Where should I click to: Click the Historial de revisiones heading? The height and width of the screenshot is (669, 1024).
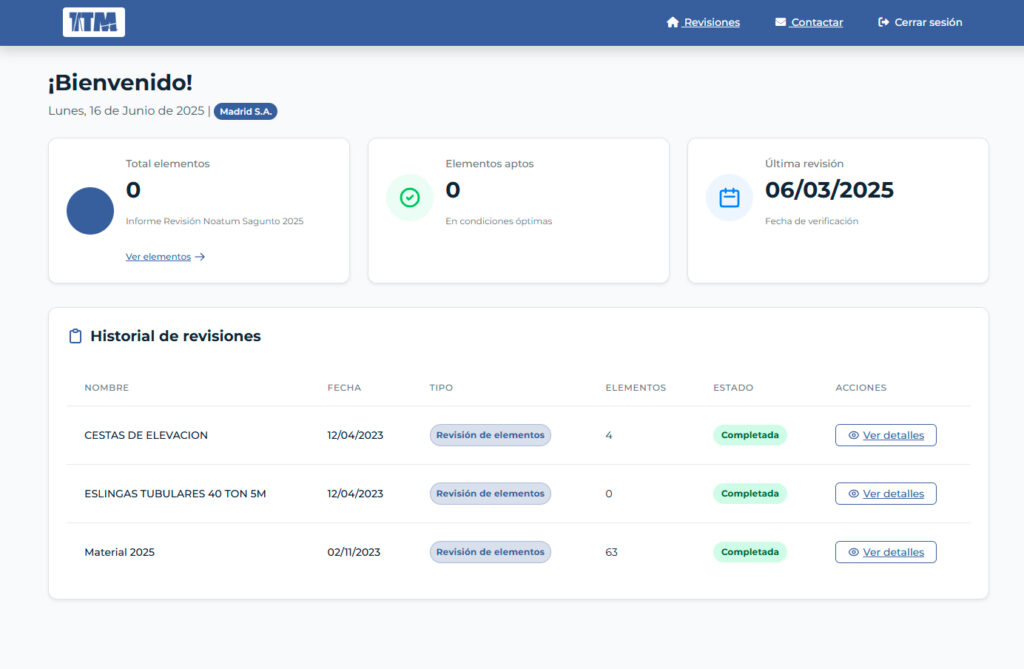coord(175,336)
